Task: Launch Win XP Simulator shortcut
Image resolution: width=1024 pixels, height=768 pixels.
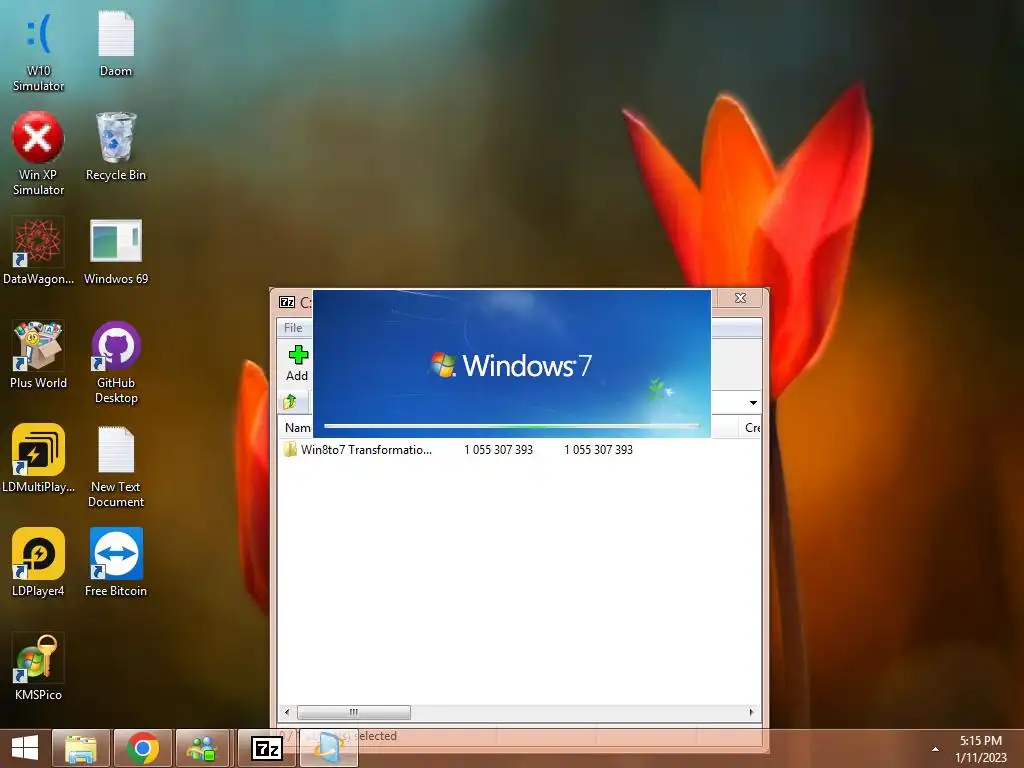Action: click(38, 154)
